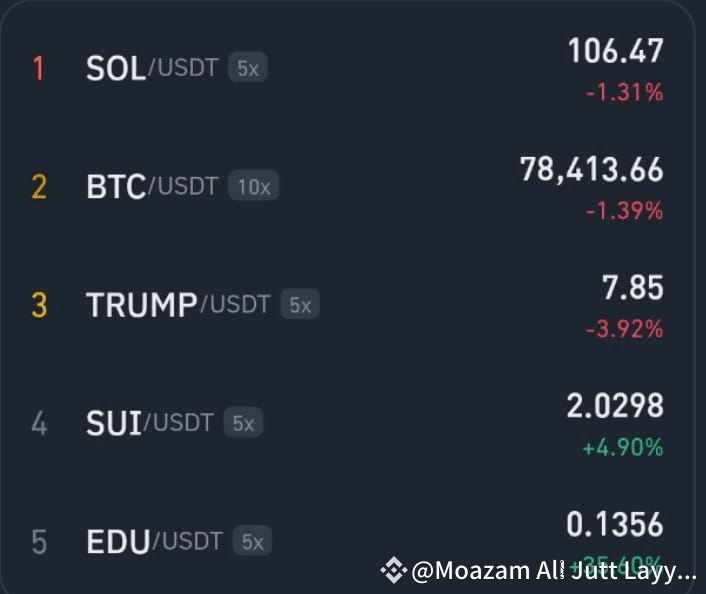This screenshot has width=706, height=594.
Task: Click the Binance logo icon in watermark
Action: click(x=394, y=570)
